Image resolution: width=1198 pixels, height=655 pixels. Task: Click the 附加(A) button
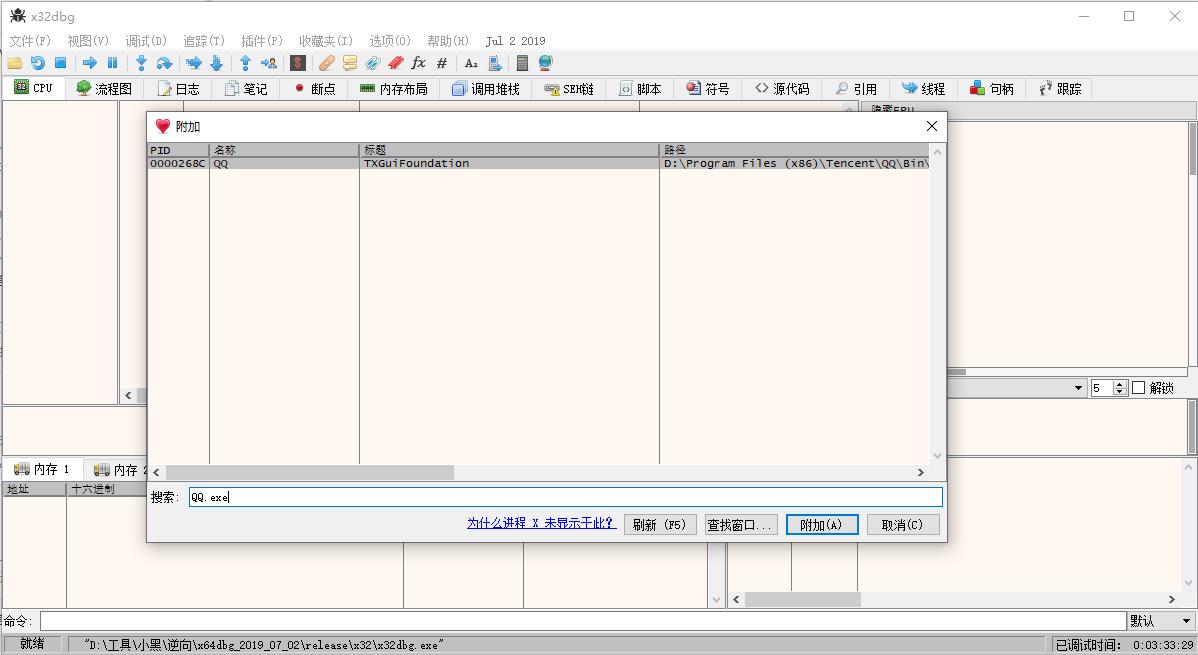pyautogui.click(x=821, y=523)
